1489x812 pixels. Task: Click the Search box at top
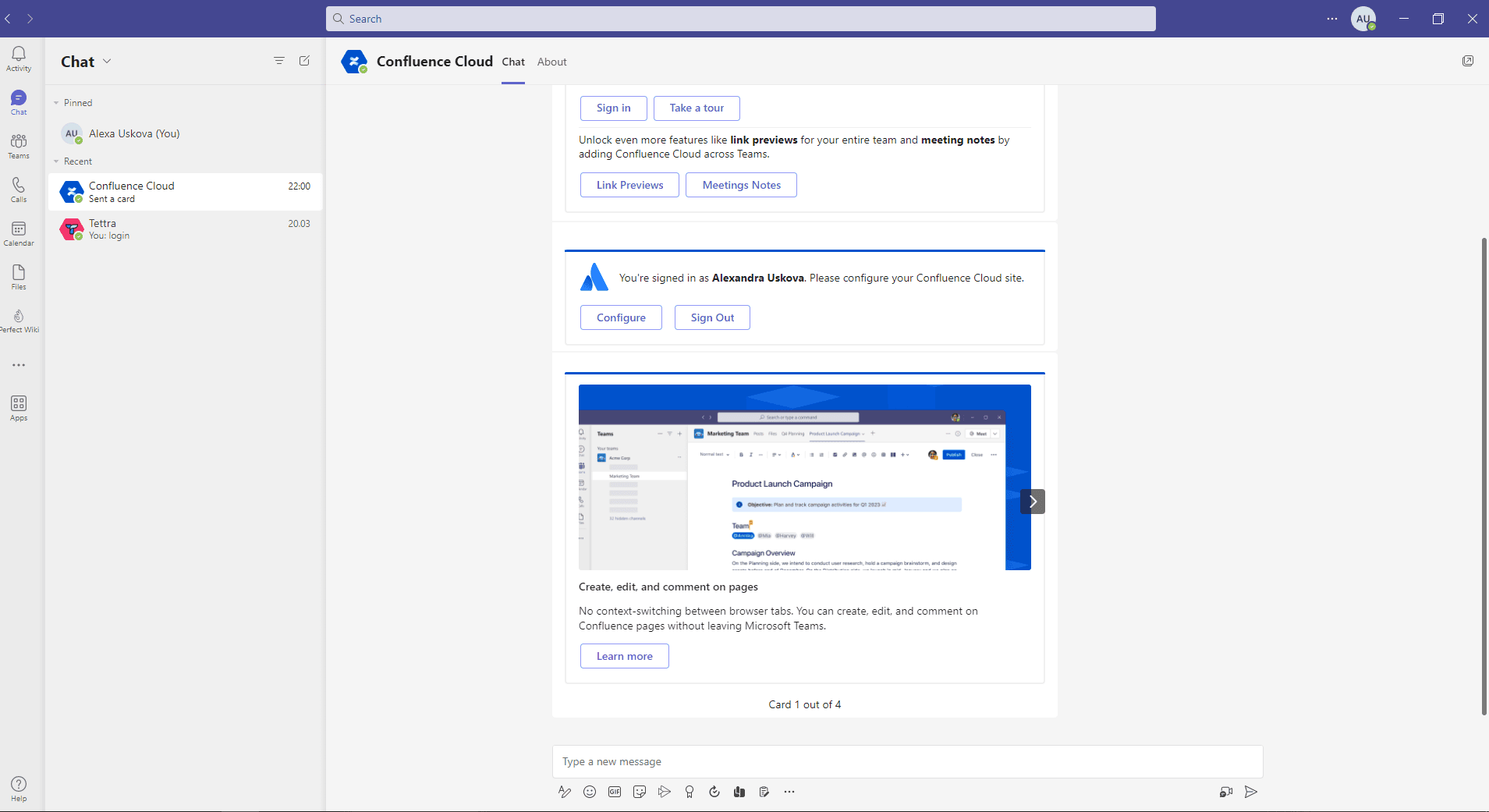coord(741,19)
